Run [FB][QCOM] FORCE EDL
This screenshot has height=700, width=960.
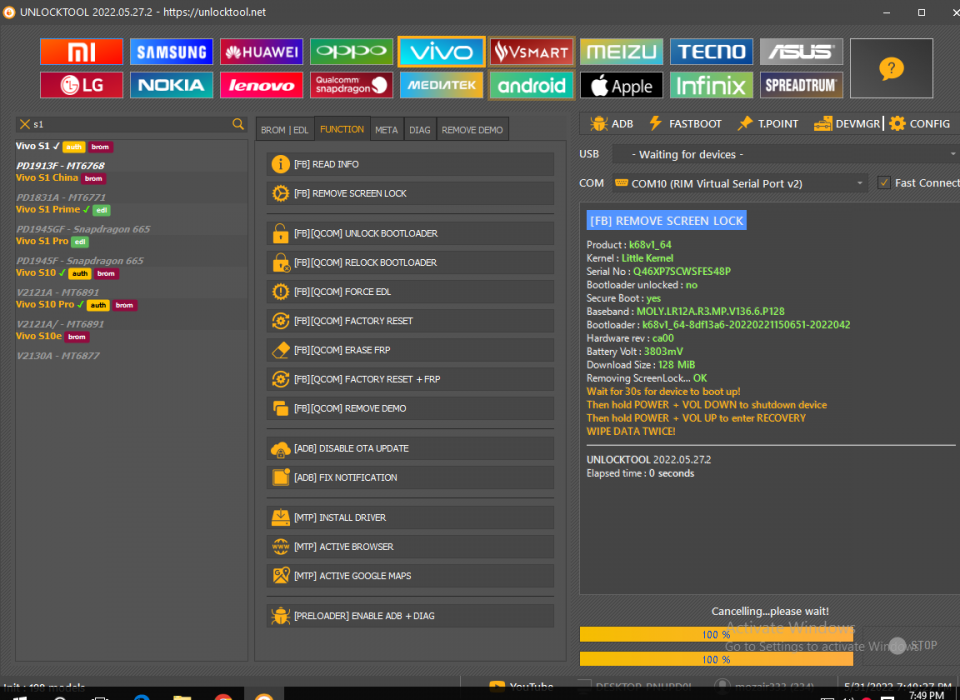(410, 292)
